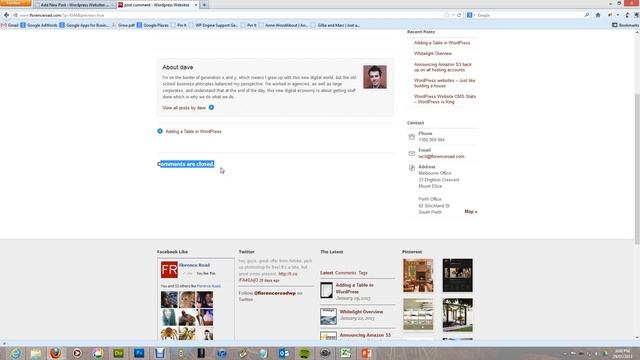The width and height of the screenshot is (640, 360).
Task: Click dave's author avatar photo
Action: 375,77
